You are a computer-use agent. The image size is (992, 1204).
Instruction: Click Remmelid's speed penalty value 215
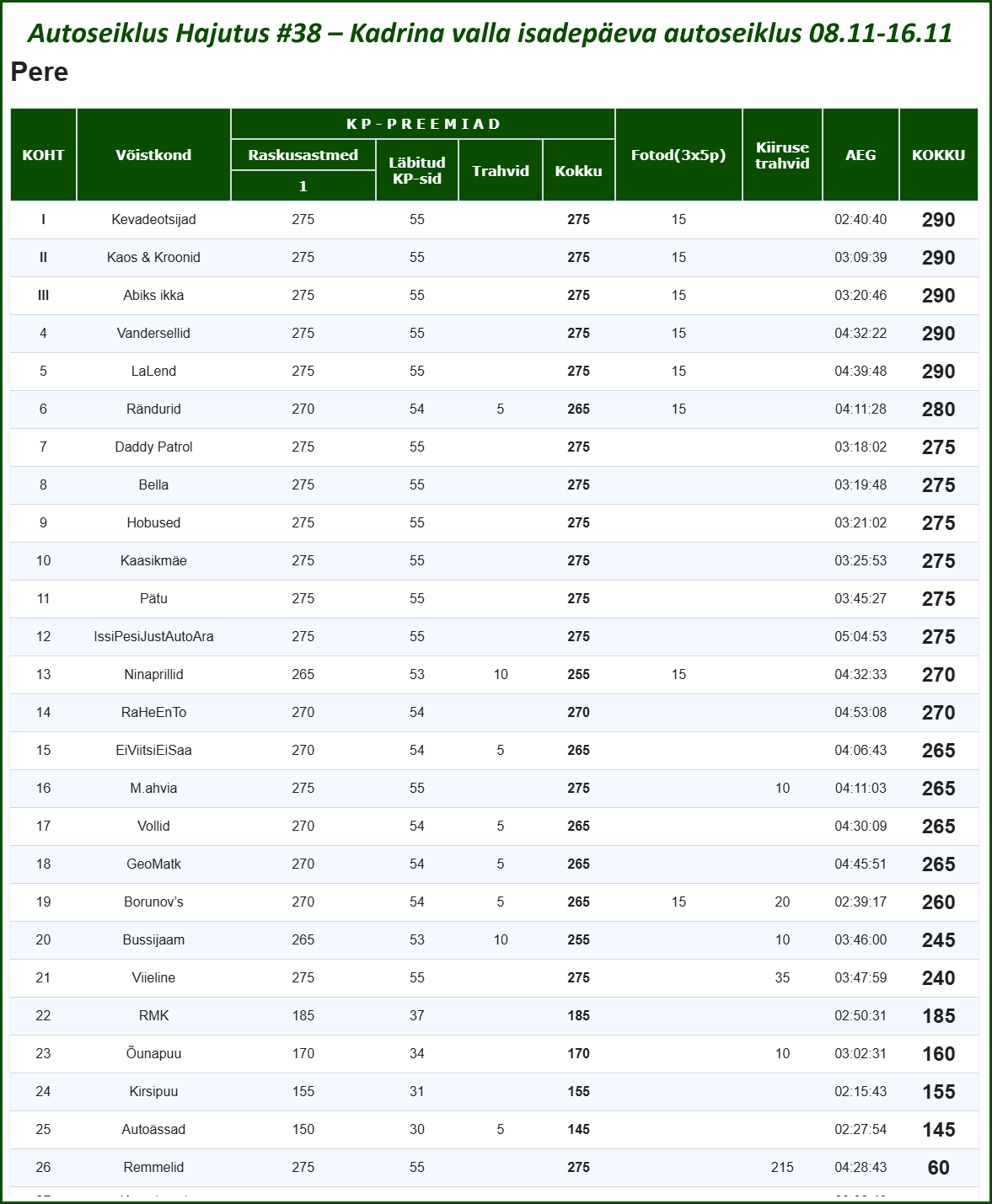tap(782, 1168)
